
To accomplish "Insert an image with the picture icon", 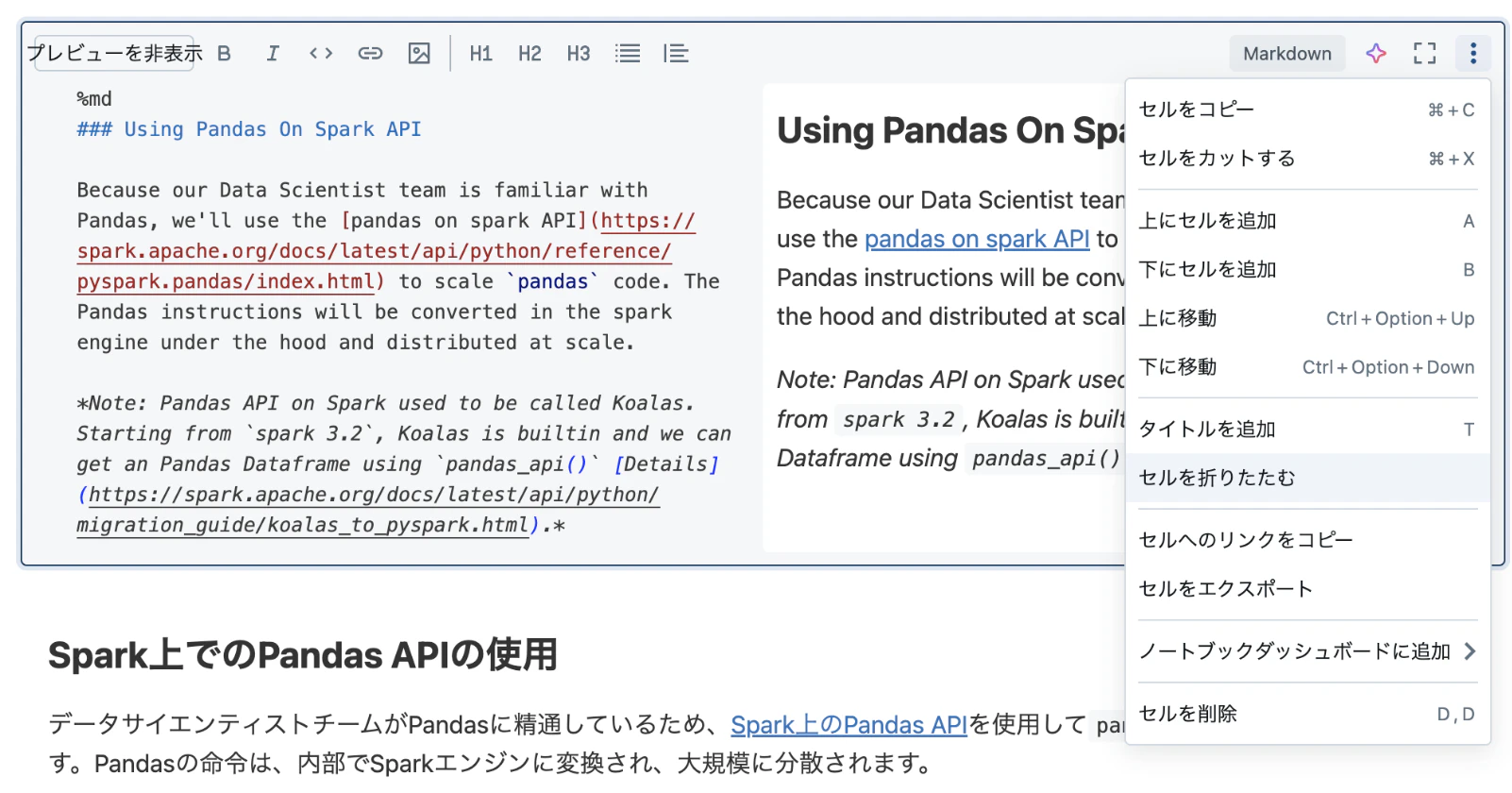I will coord(419,54).
